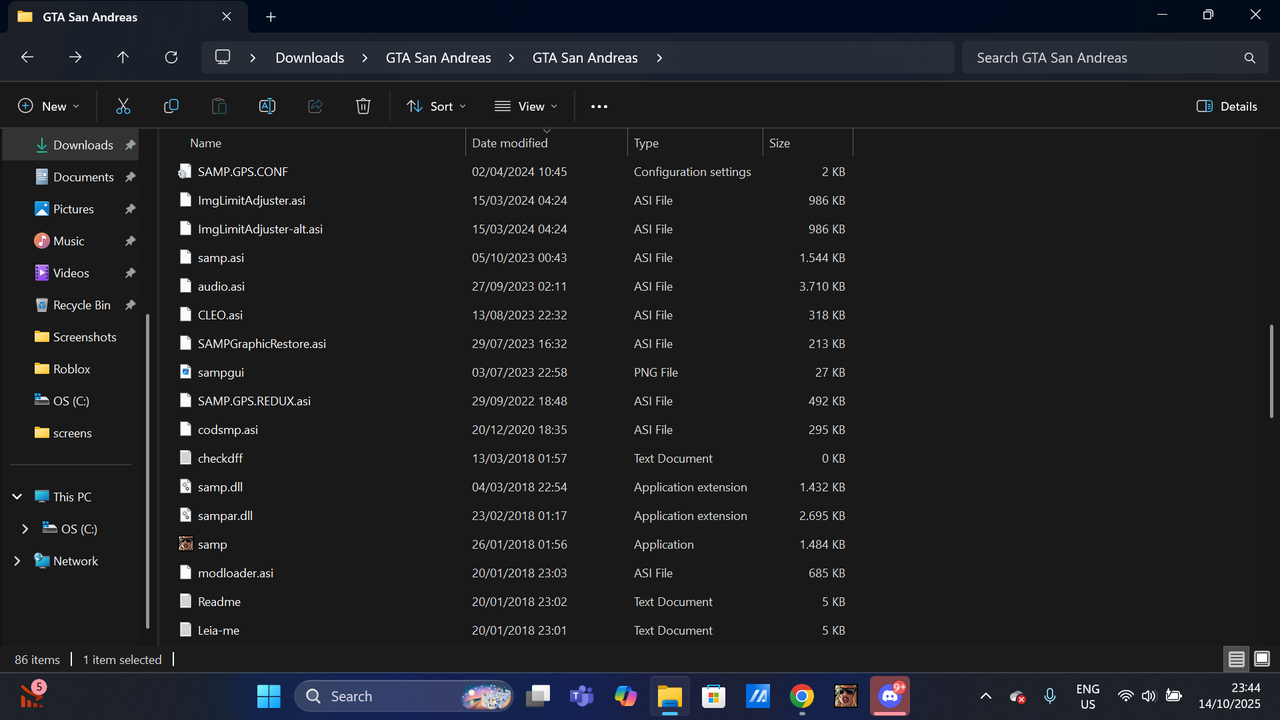Expand chevron after Downloads in address bar
This screenshot has width=1280, height=720.
(x=365, y=58)
